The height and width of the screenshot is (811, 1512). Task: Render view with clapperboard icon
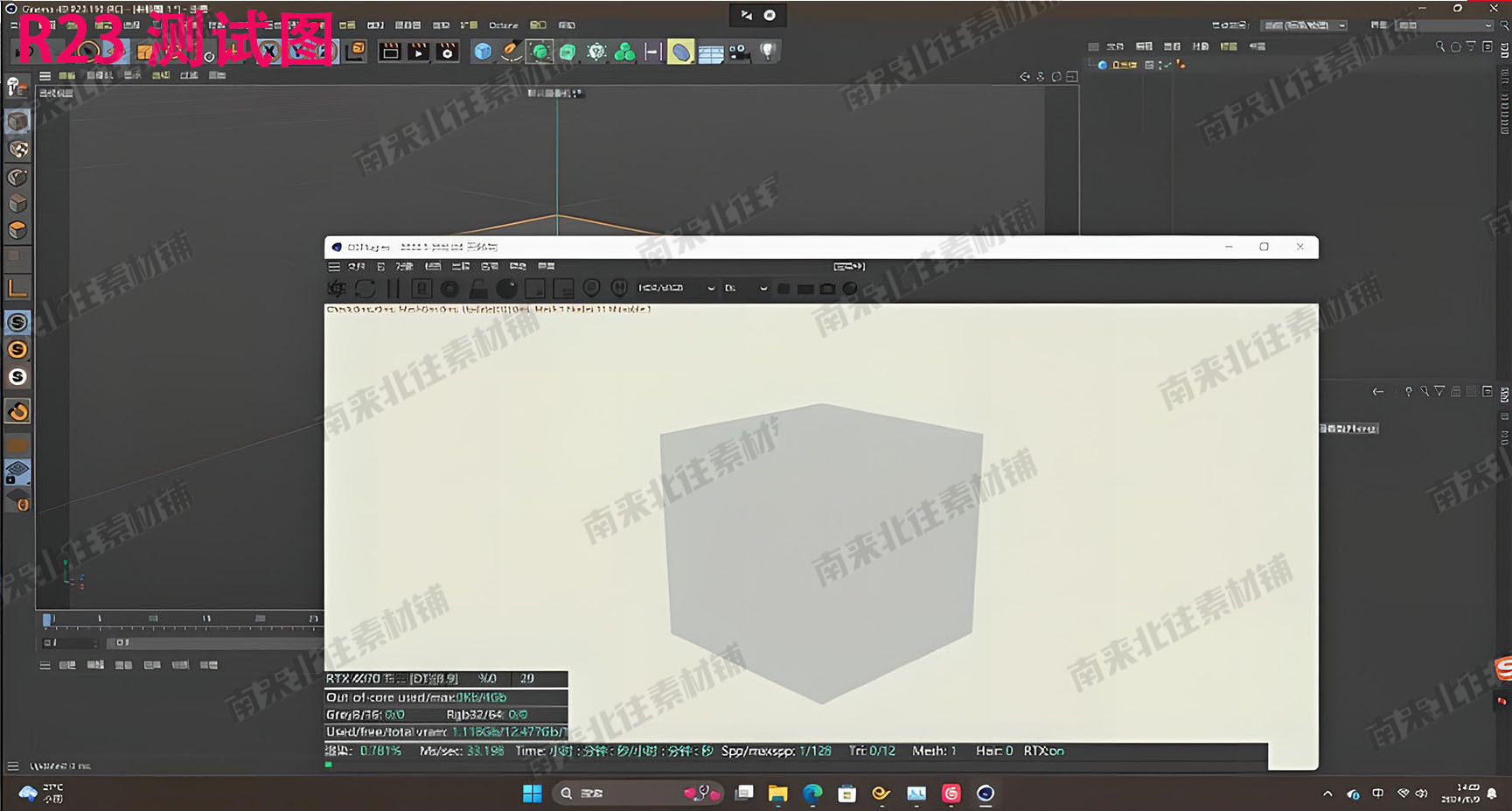tap(390, 52)
